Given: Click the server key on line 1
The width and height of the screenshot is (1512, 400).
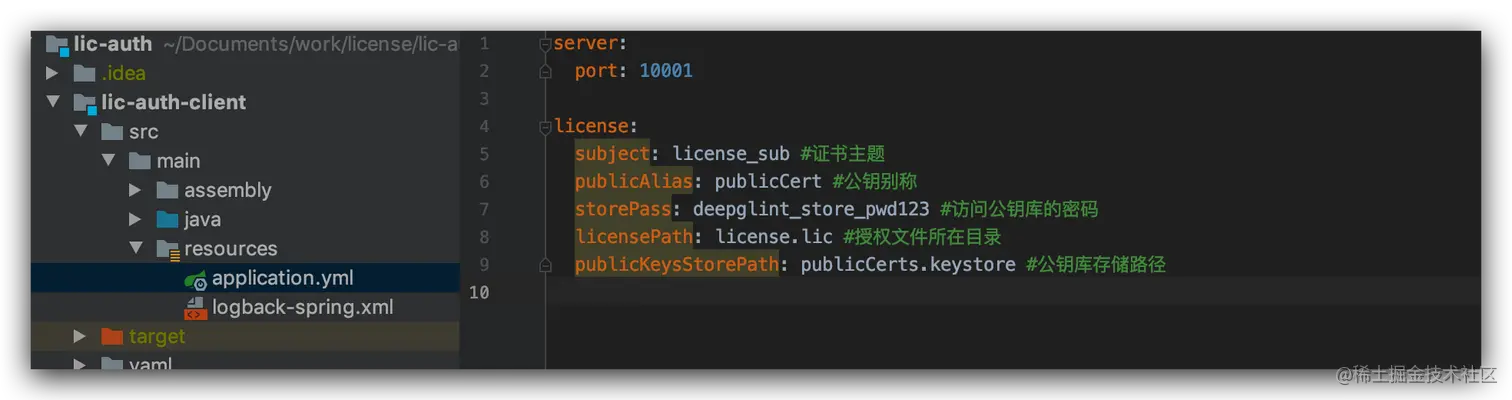Looking at the screenshot, I should tap(586, 43).
